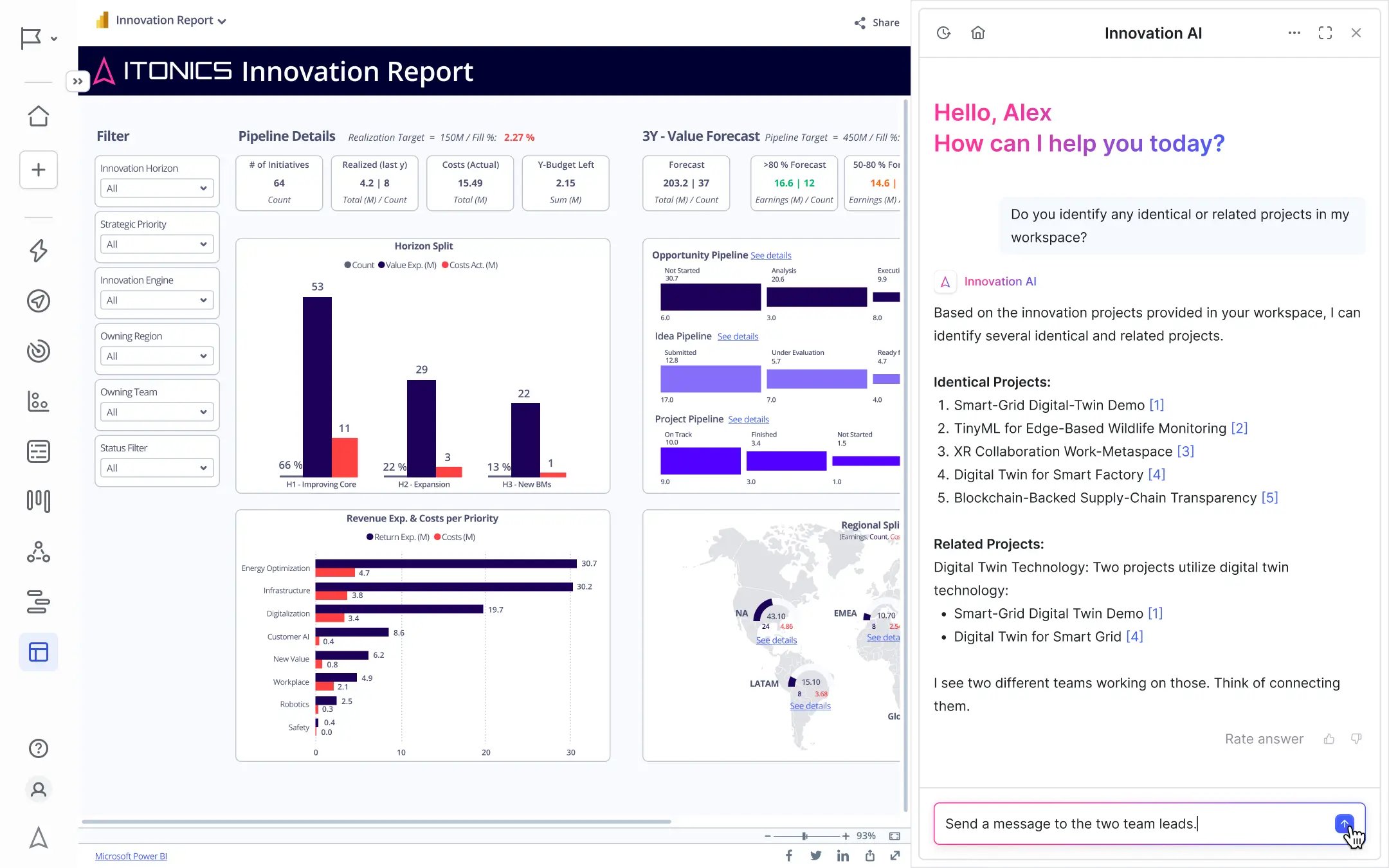The image size is (1389, 868).
Task: Open Owning Region filter dropdown
Action: tap(157, 356)
